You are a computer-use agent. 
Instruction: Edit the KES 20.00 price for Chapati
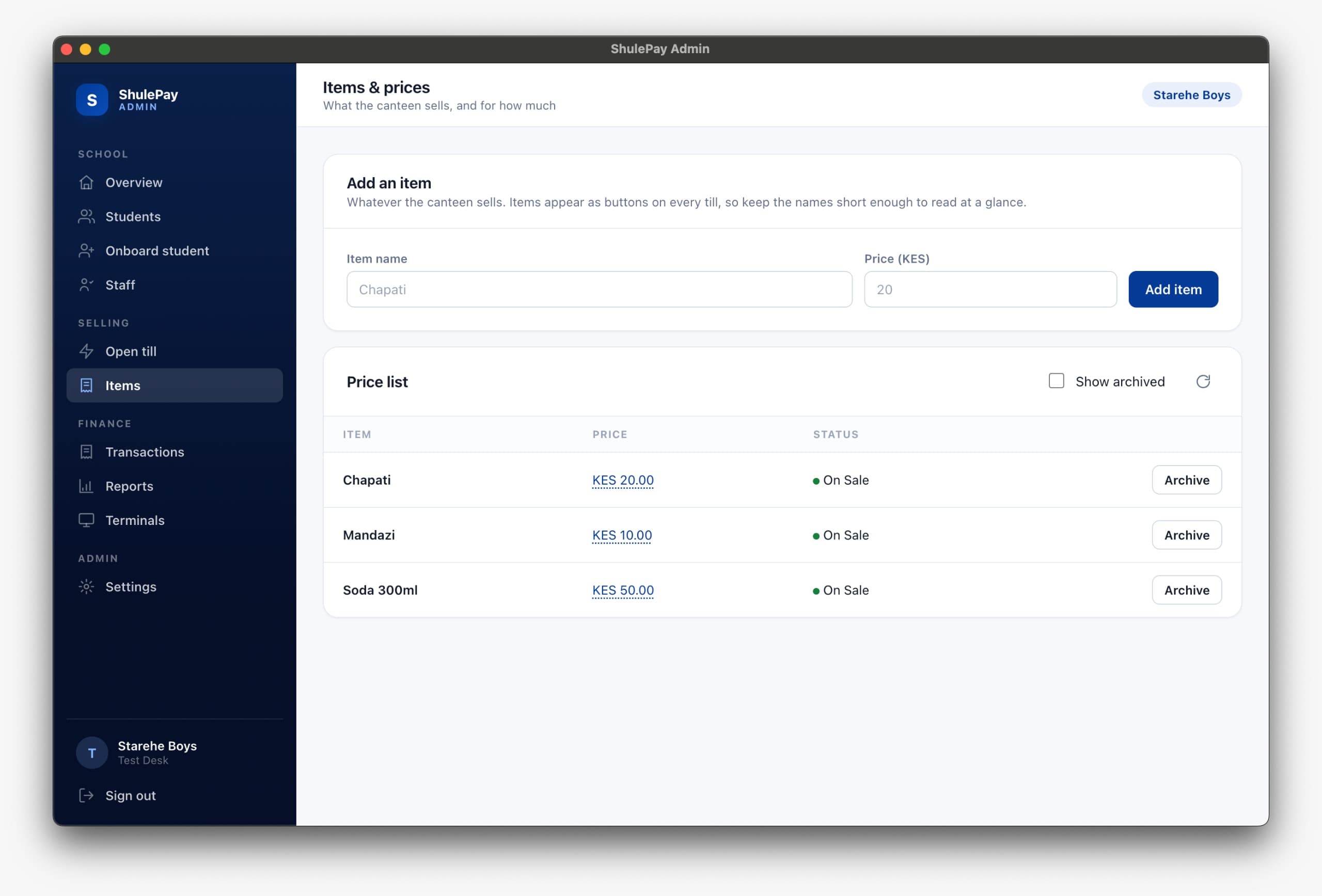[623, 481]
